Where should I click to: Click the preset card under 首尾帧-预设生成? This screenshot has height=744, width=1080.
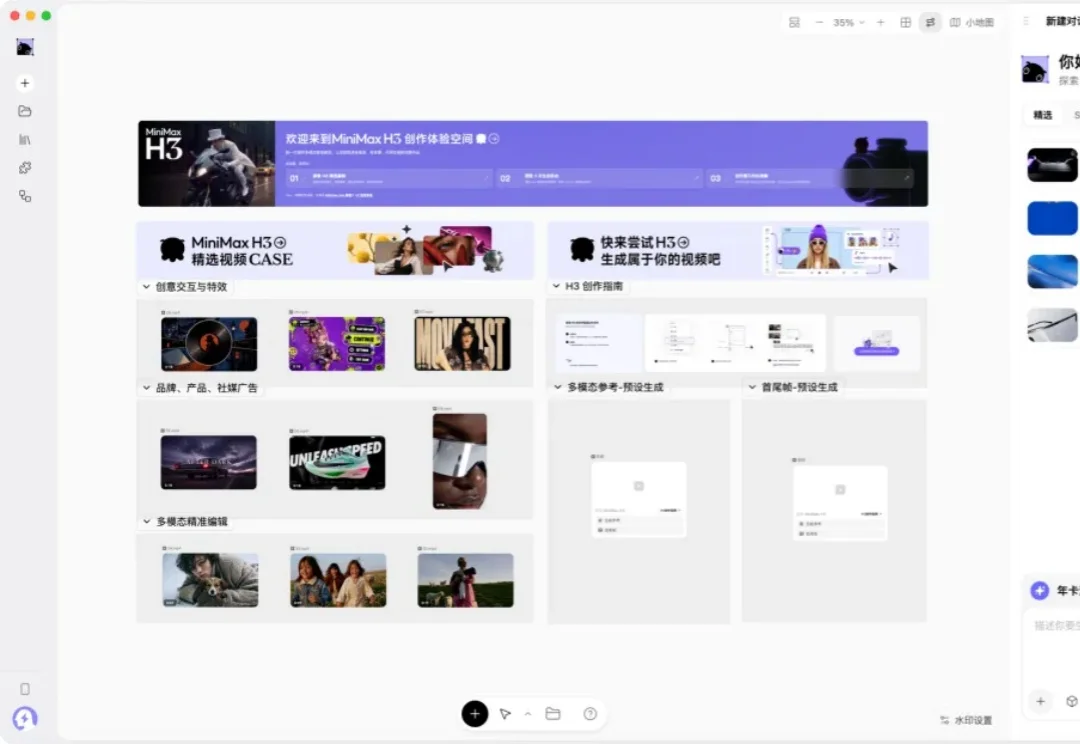(x=840, y=503)
